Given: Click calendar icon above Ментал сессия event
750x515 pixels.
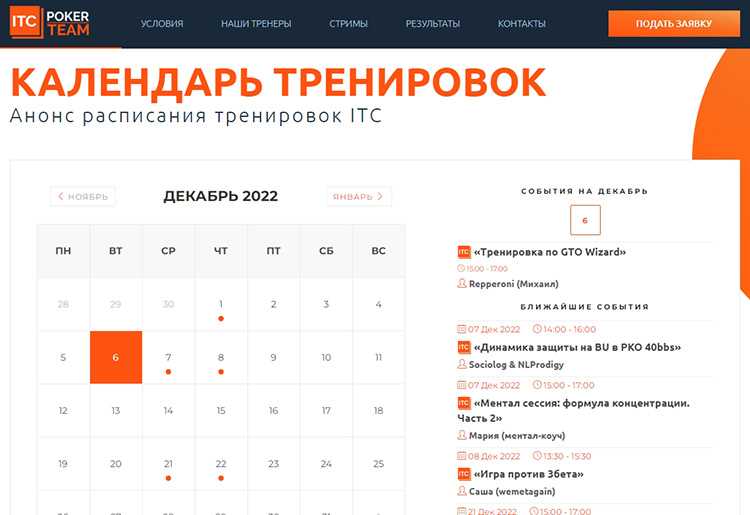Looking at the screenshot, I should [462, 385].
